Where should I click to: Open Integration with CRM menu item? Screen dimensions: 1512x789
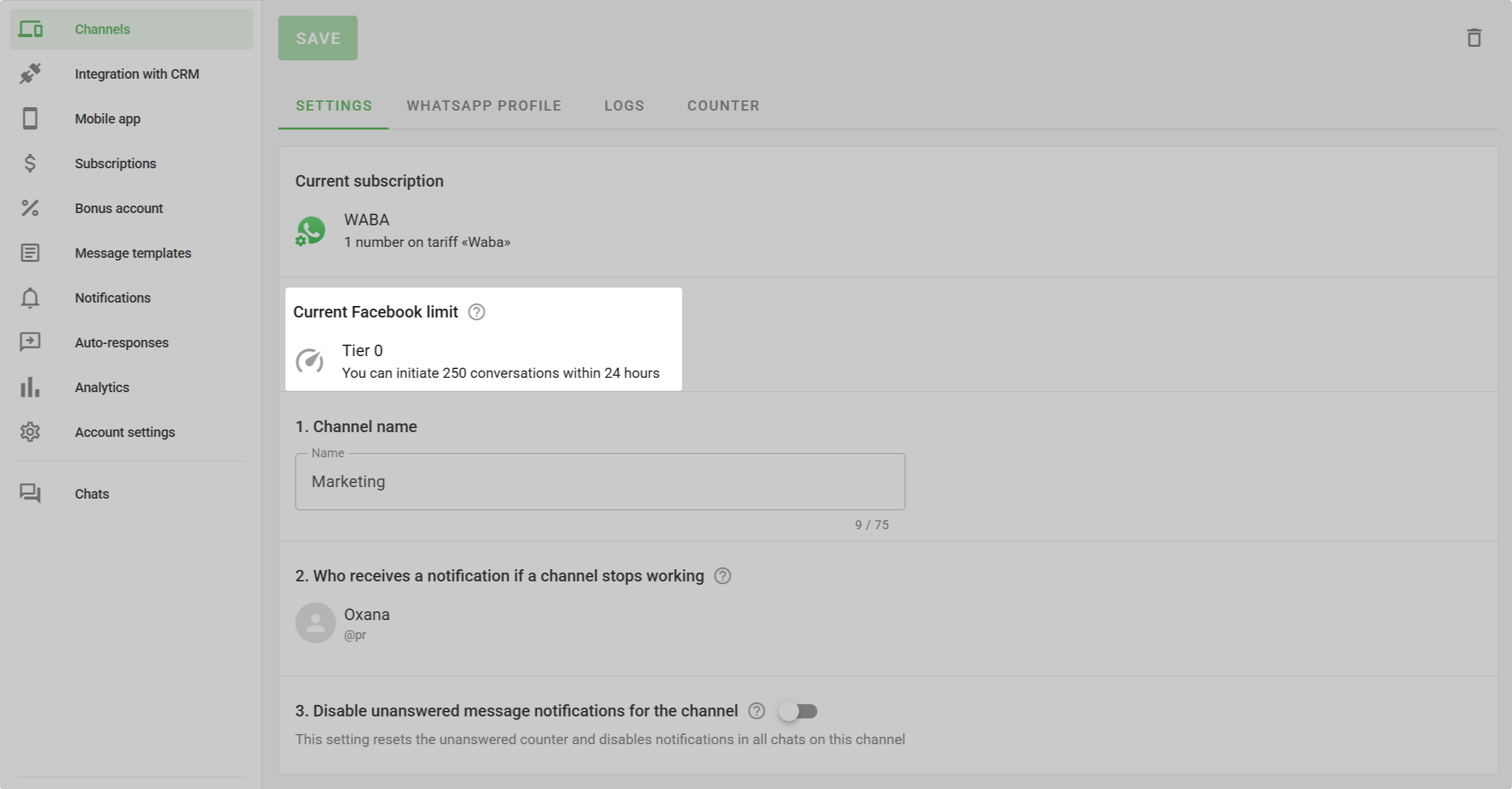click(x=132, y=74)
